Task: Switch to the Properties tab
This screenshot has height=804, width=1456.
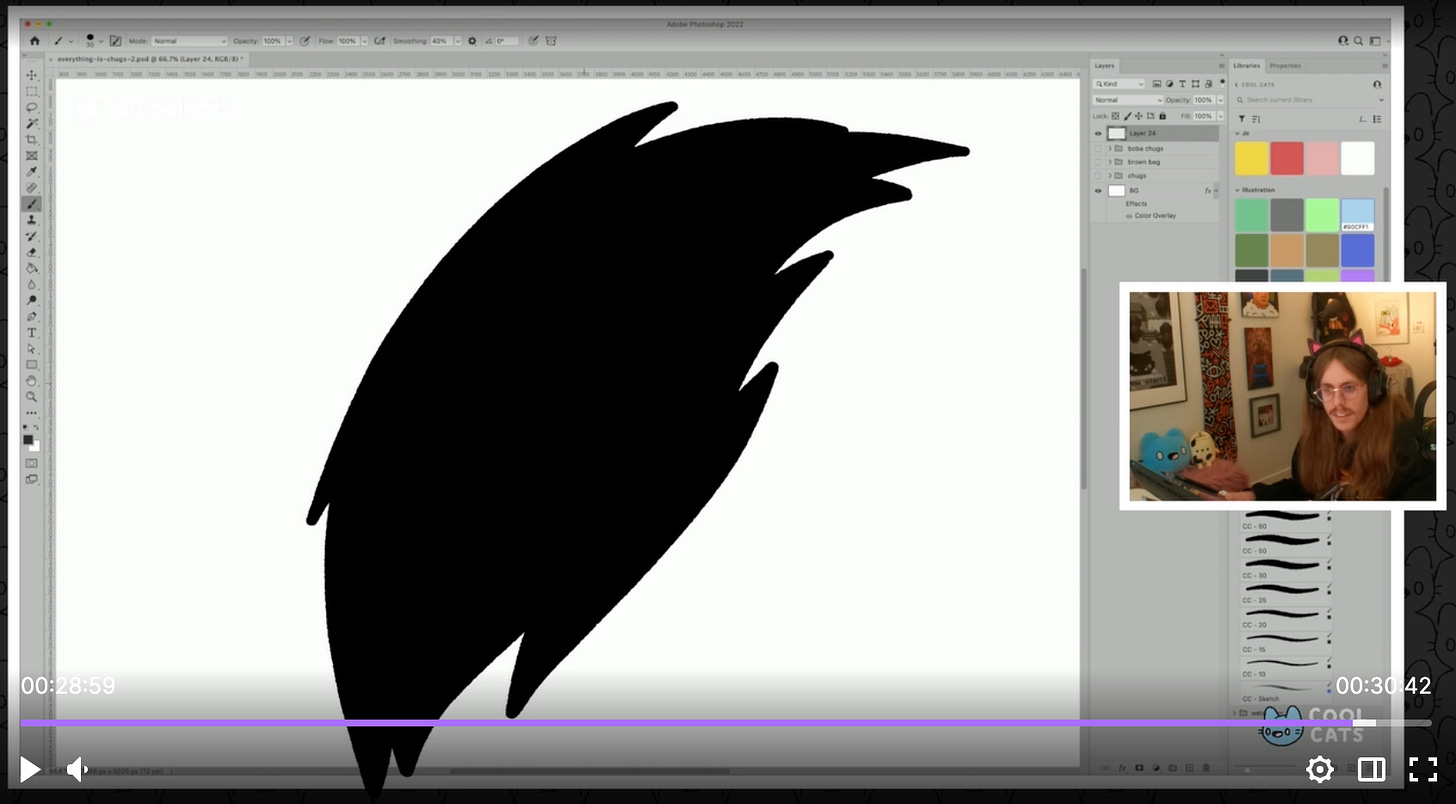Action: [x=1285, y=65]
